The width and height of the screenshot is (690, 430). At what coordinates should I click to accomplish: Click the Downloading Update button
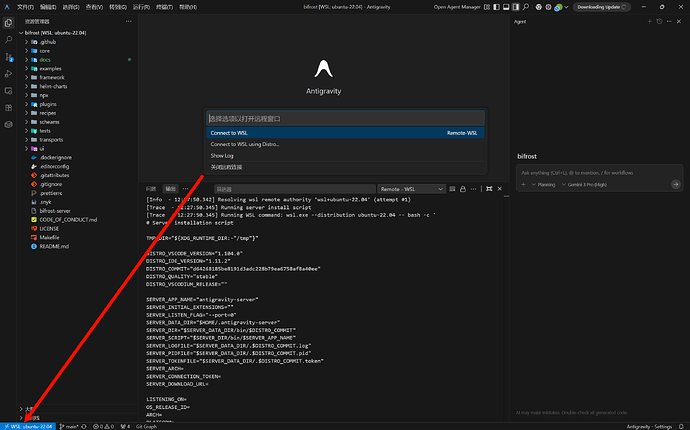[x=602, y=7]
